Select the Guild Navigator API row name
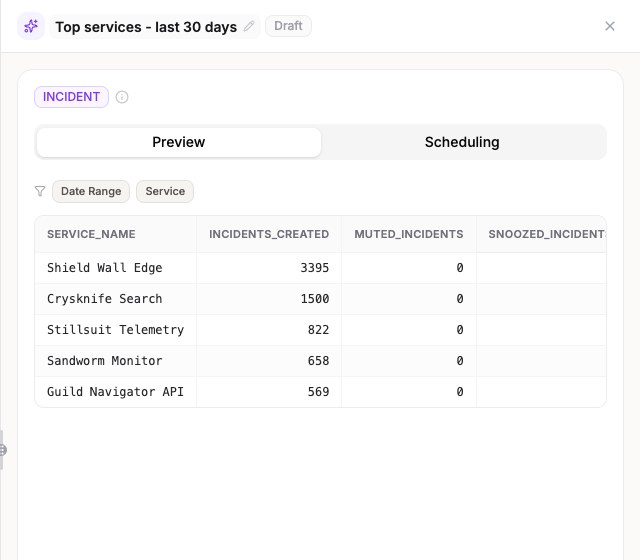 [x=116, y=392]
